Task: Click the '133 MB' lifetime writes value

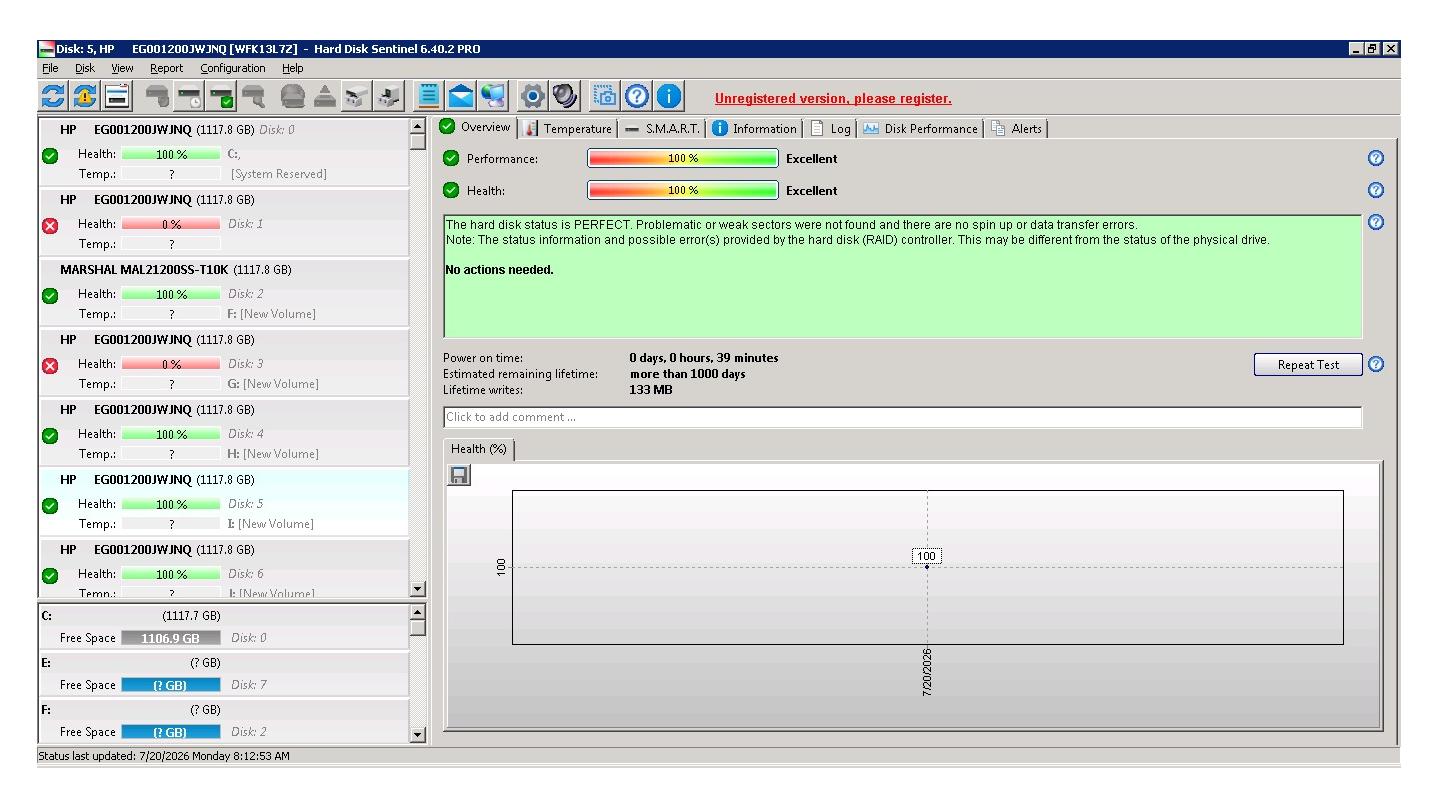Action: tap(651, 390)
